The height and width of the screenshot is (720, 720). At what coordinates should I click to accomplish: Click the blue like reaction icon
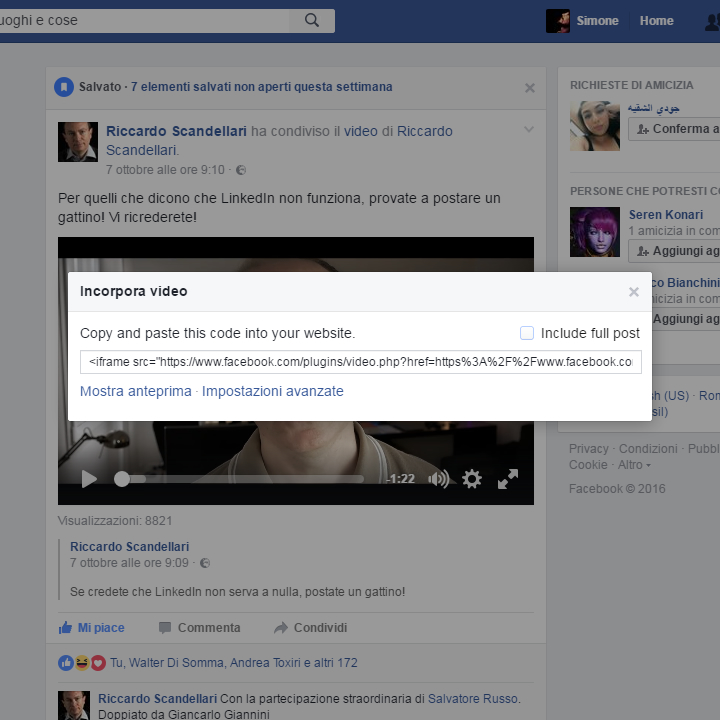(x=66, y=663)
